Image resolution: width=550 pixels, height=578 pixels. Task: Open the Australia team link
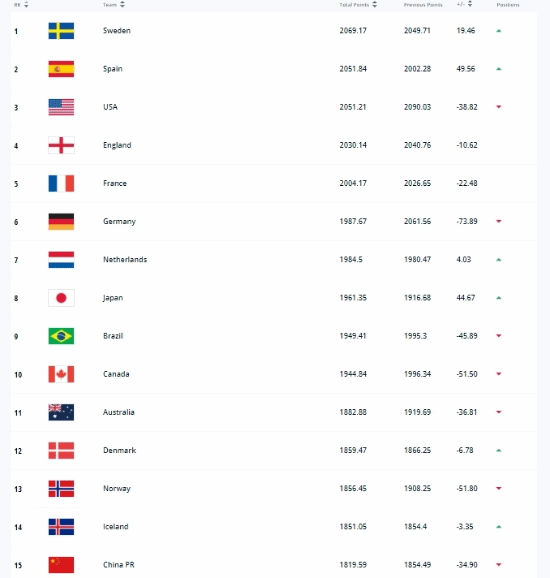point(119,412)
